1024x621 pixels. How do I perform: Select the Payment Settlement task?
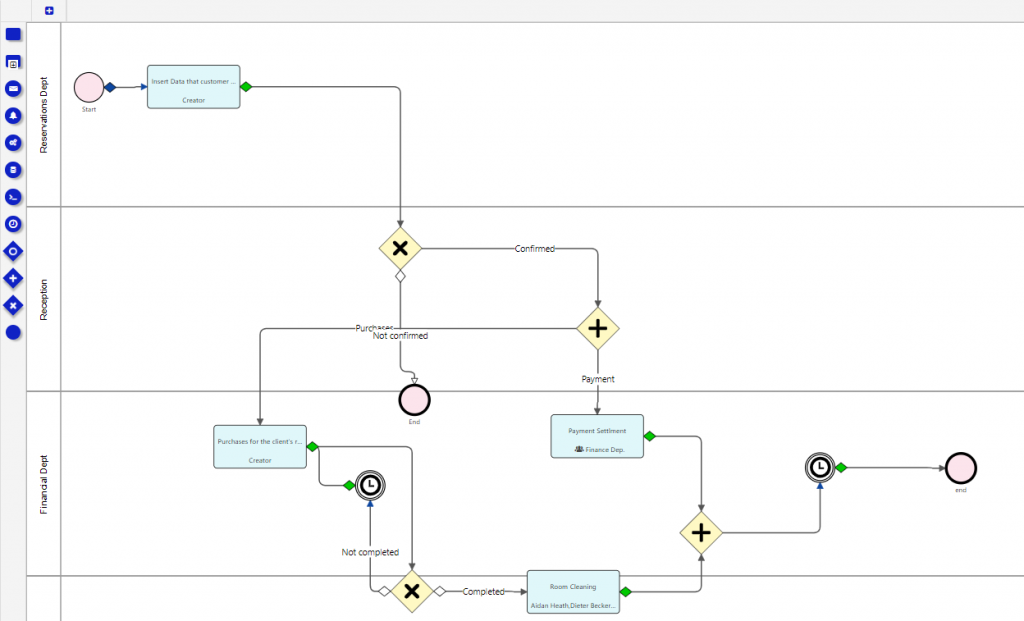click(x=597, y=435)
